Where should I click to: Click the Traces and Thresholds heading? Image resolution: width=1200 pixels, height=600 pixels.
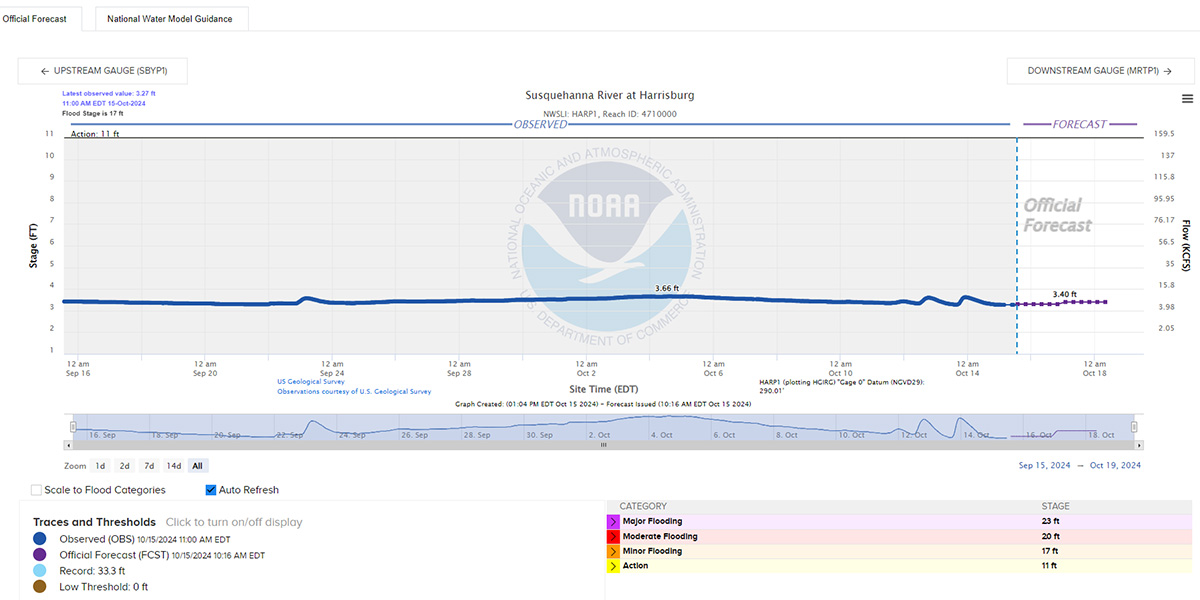point(94,522)
